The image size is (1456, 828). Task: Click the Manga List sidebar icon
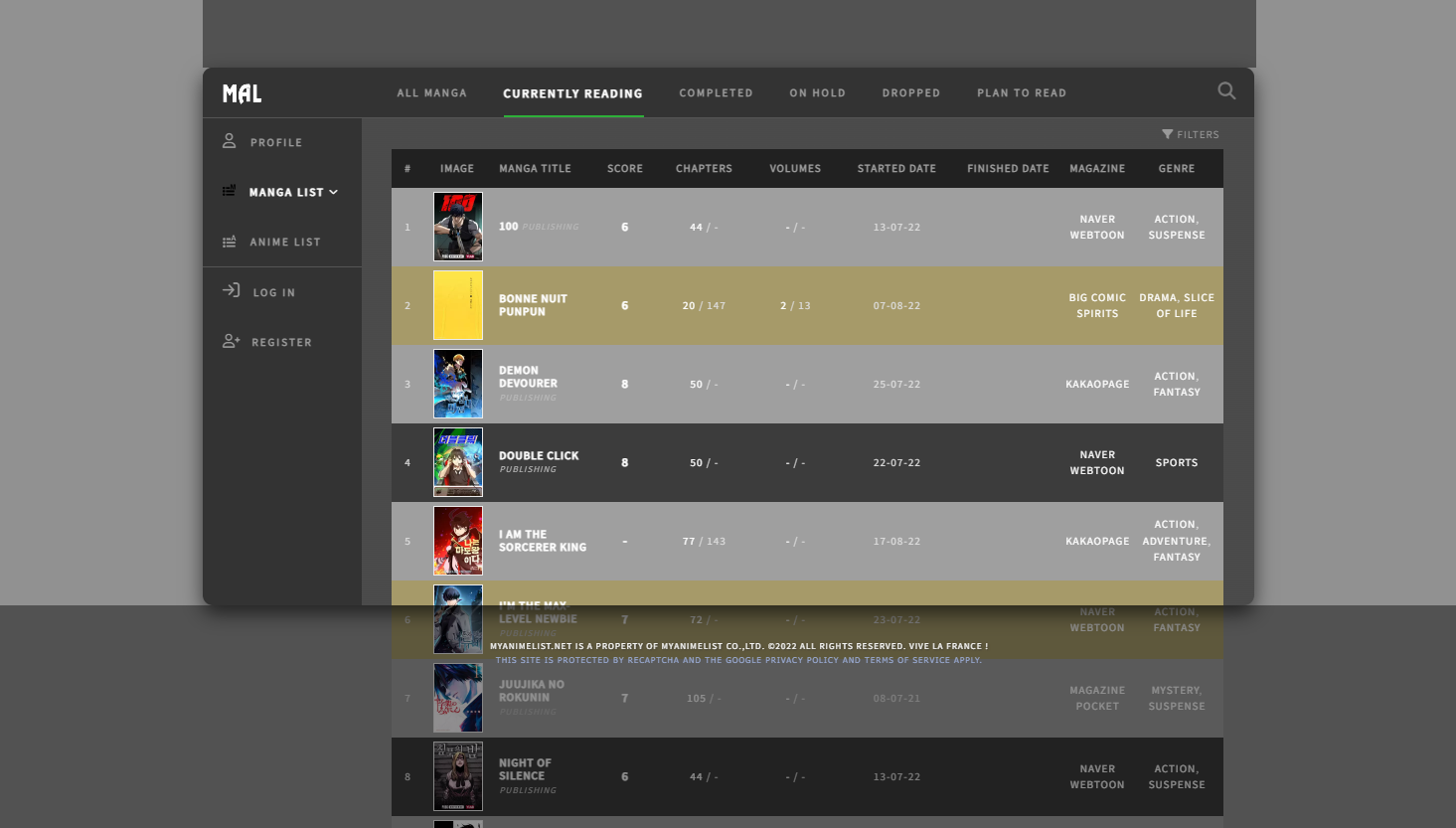230,191
